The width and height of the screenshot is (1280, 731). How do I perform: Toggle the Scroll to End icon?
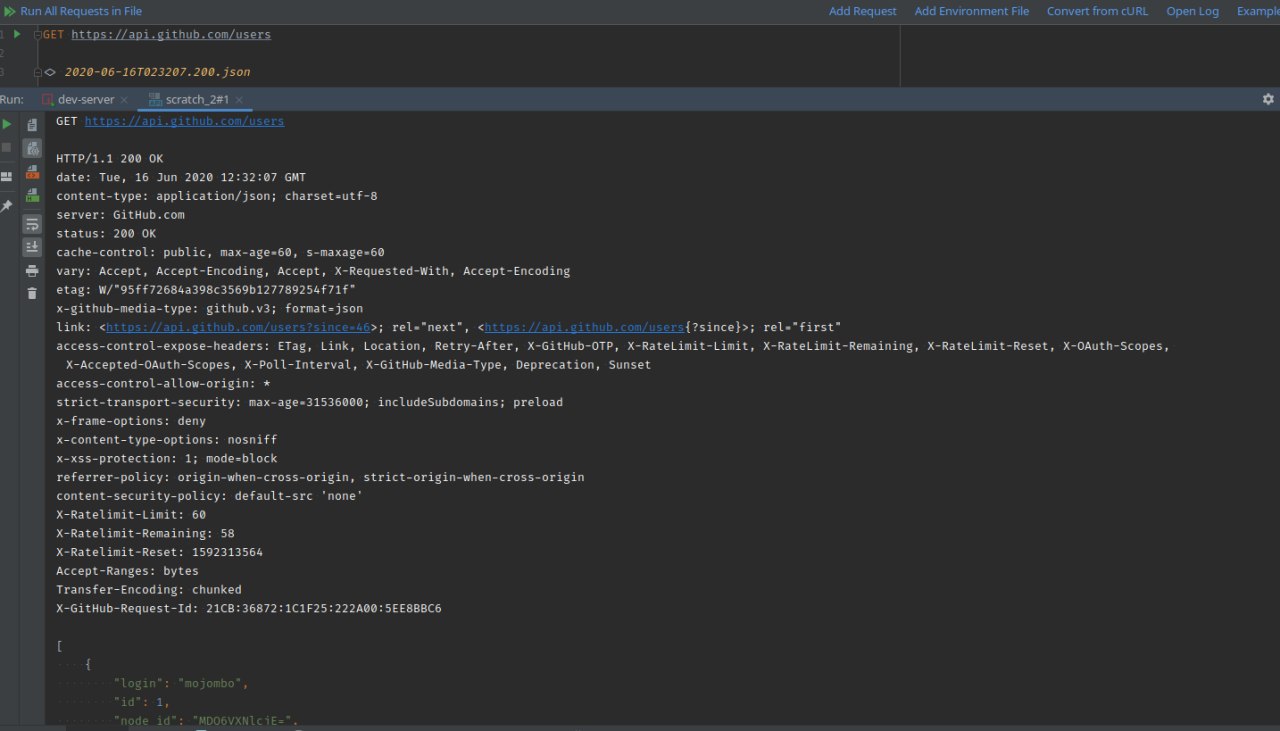coord(32,247)
